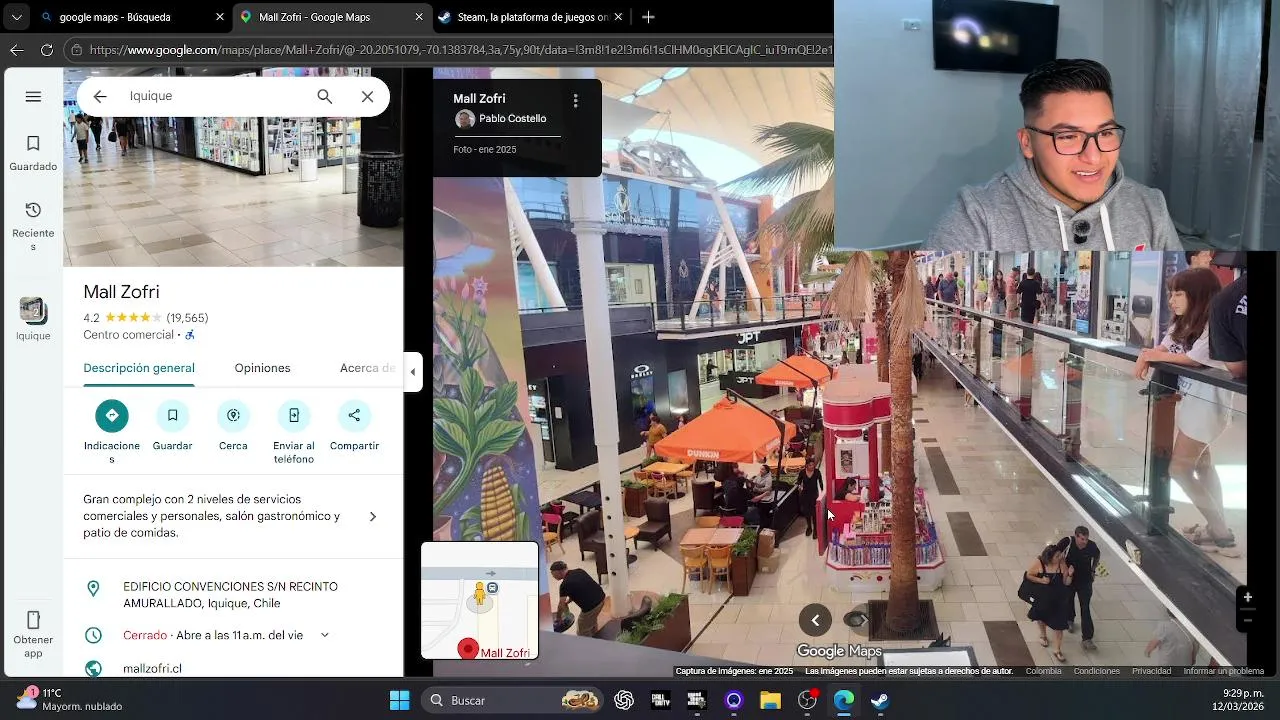Open Pablo Costello's contributor profile
The width and height of the screenshot is (1280, 720).
(x=512, y=119)
